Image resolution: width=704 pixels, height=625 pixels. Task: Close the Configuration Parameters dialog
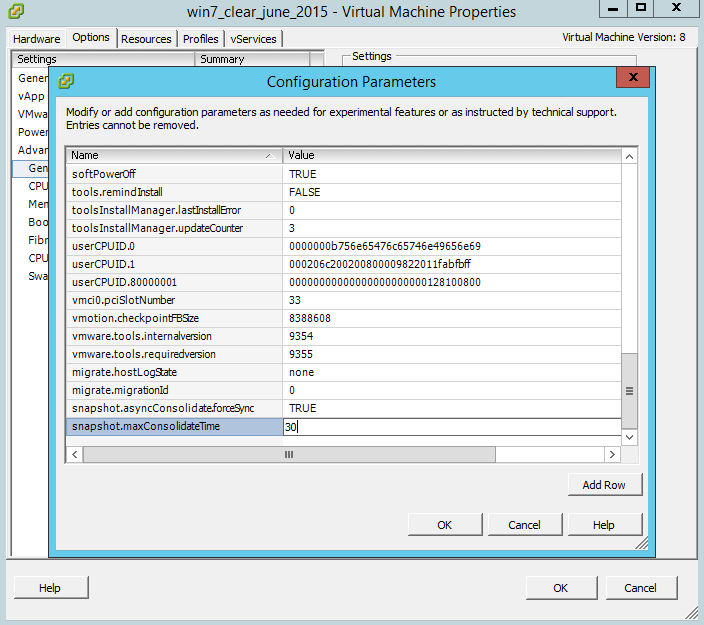coord(633,77)
